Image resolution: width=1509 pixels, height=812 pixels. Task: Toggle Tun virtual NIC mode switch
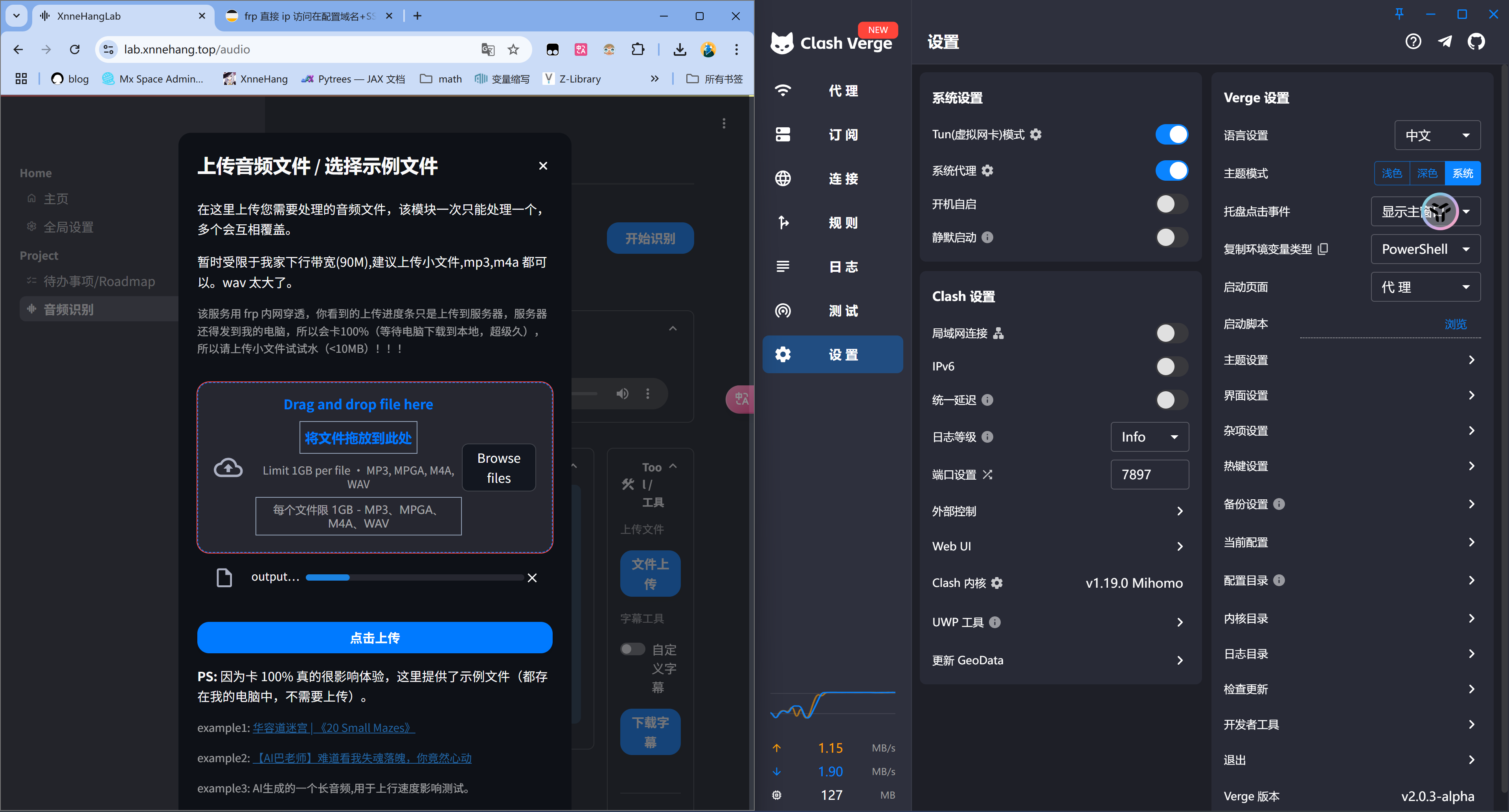click(1172, 135)
